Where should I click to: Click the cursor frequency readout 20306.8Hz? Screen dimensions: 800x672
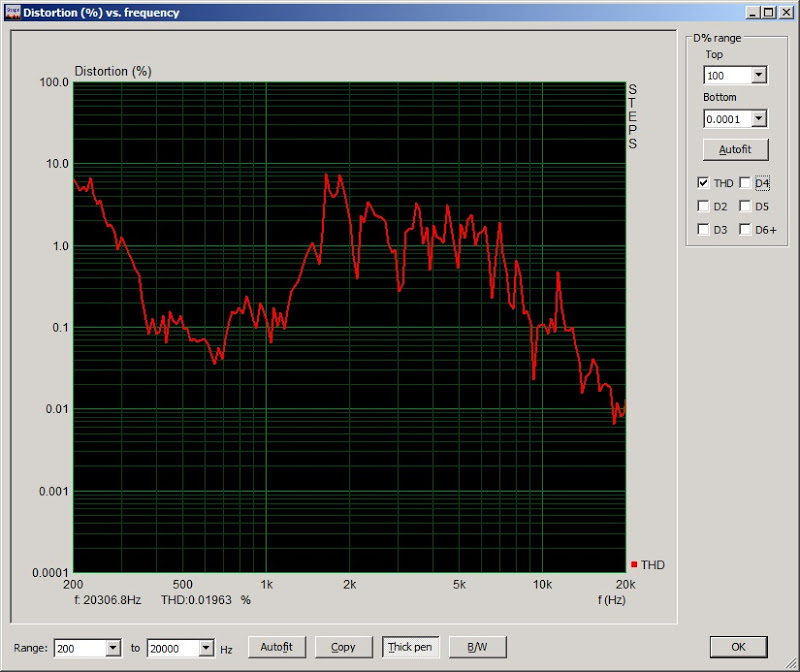tap(108, 600)
